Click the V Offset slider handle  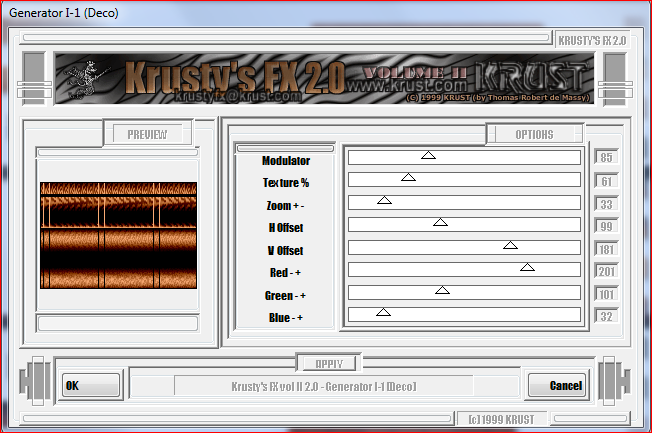click(510, 245)
